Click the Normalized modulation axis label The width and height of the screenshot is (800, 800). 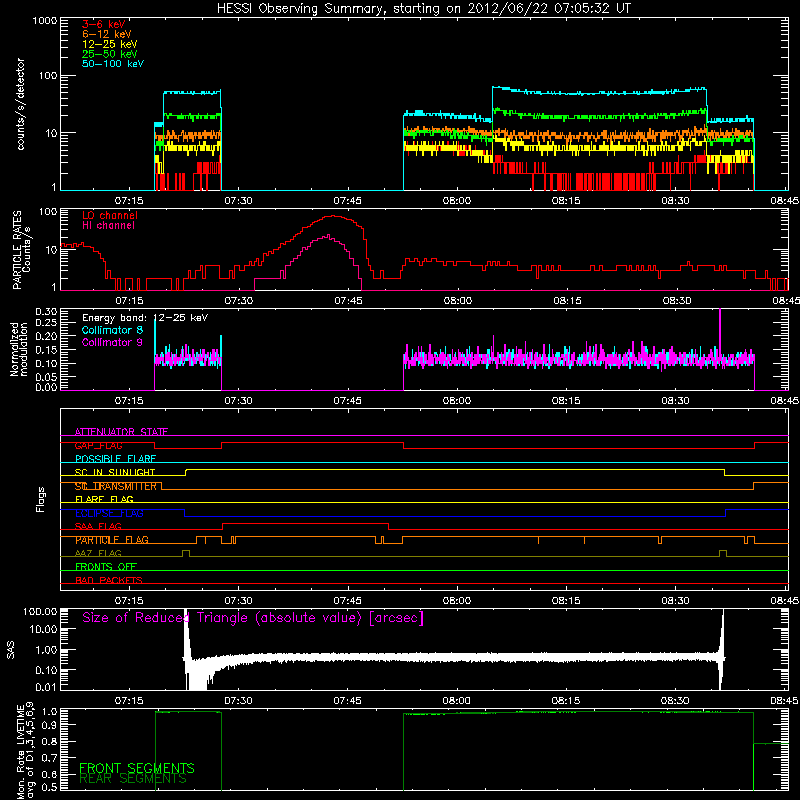[19, 349]
